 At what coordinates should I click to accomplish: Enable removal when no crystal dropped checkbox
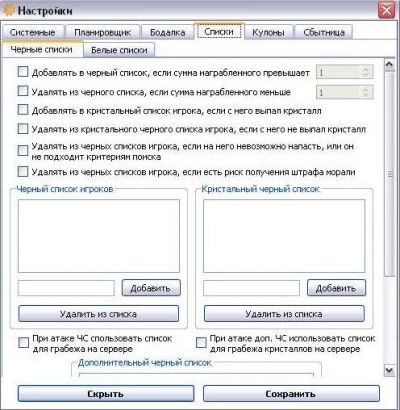tap(23, 129)
